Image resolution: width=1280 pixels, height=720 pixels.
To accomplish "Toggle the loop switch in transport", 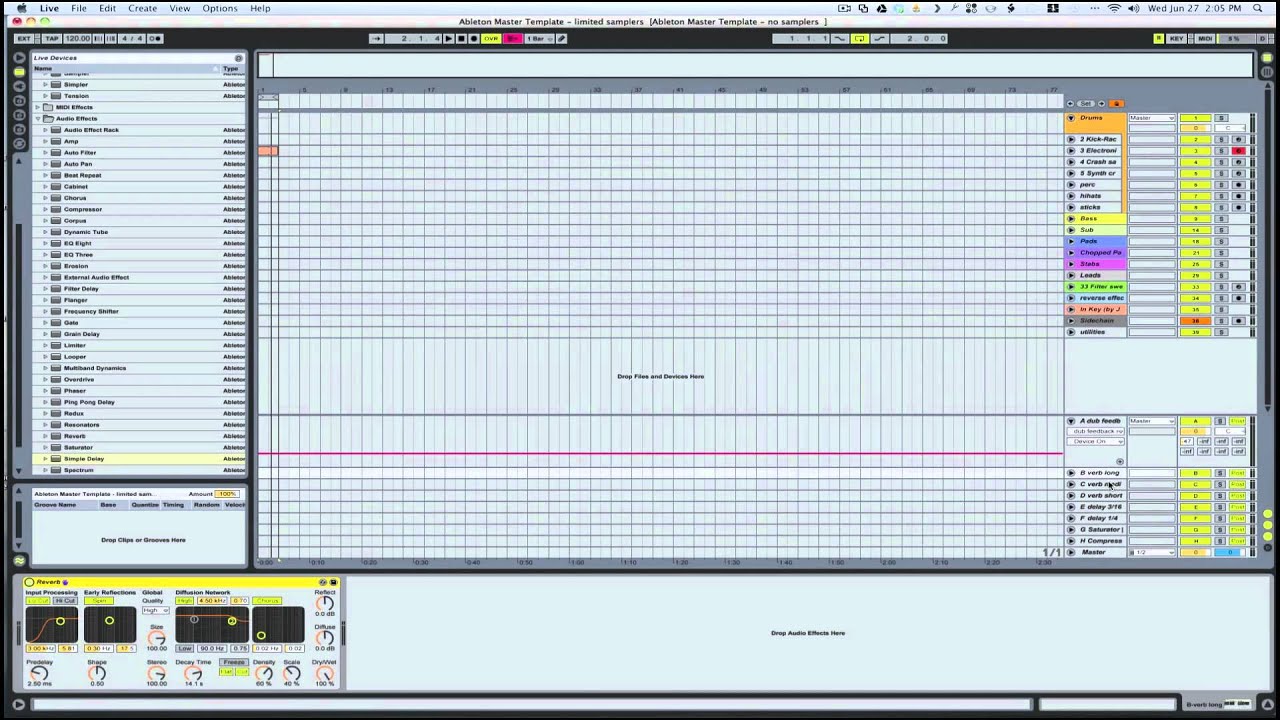I will coord(860,38).
